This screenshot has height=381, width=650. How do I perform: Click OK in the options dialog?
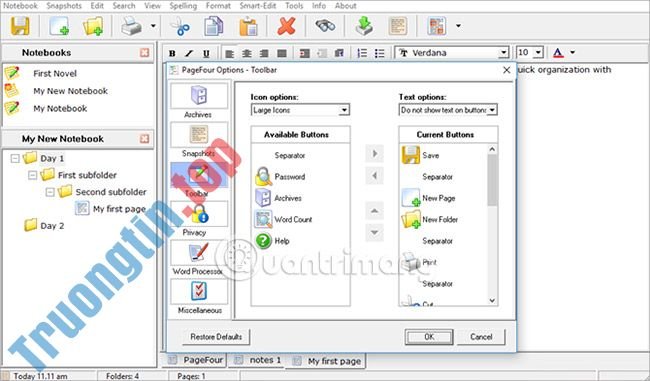[x=429, y=337]
